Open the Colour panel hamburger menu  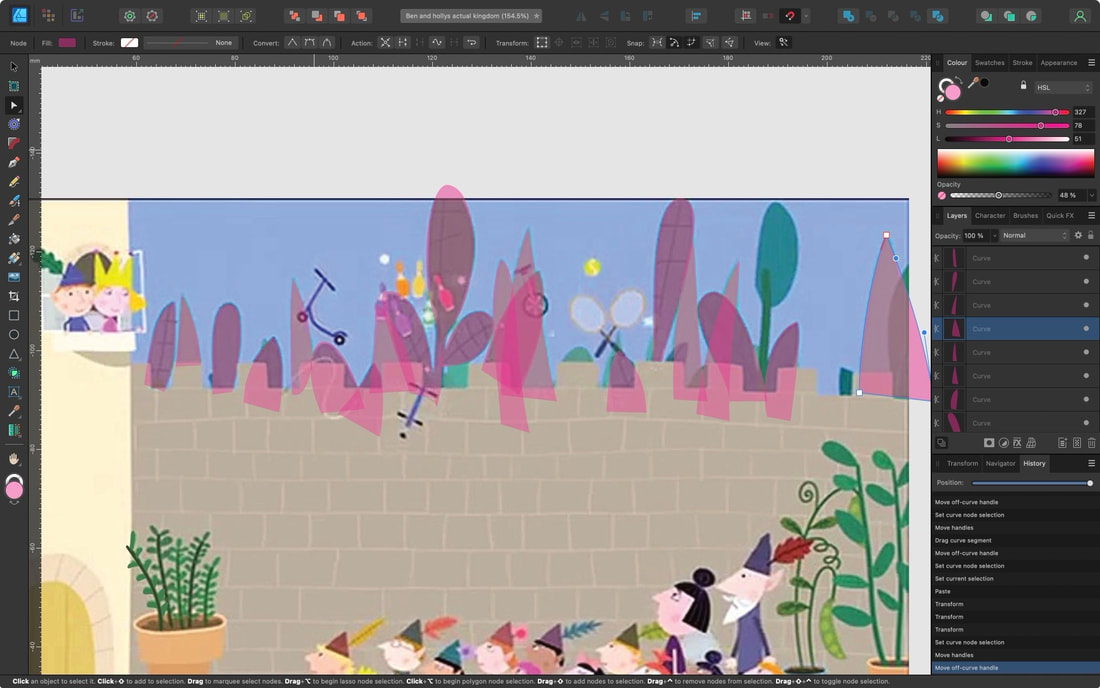(x=1092, y=62)
